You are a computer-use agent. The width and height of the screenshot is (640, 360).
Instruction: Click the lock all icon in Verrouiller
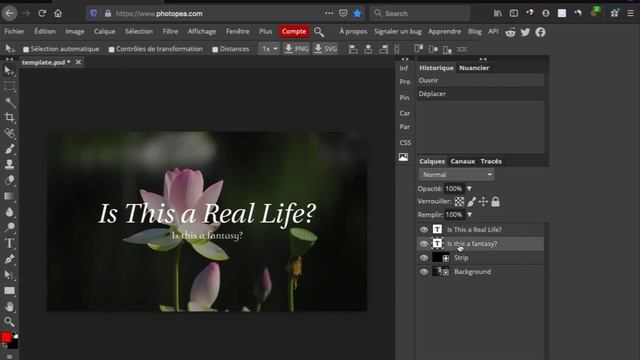(x=496, y=202)
